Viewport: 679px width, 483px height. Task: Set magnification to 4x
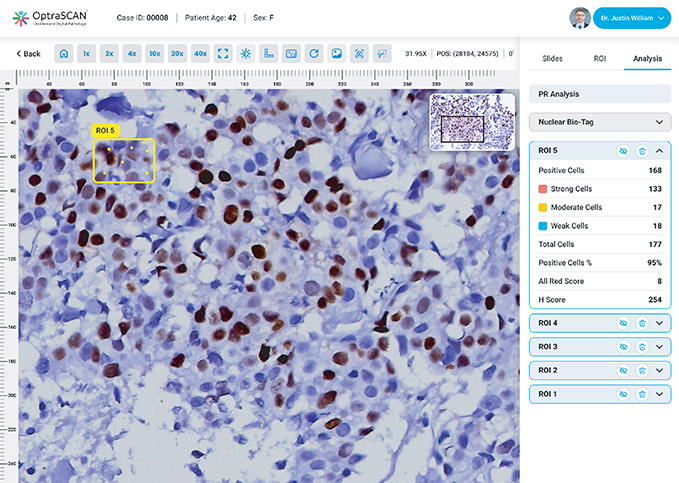[132, 54]
